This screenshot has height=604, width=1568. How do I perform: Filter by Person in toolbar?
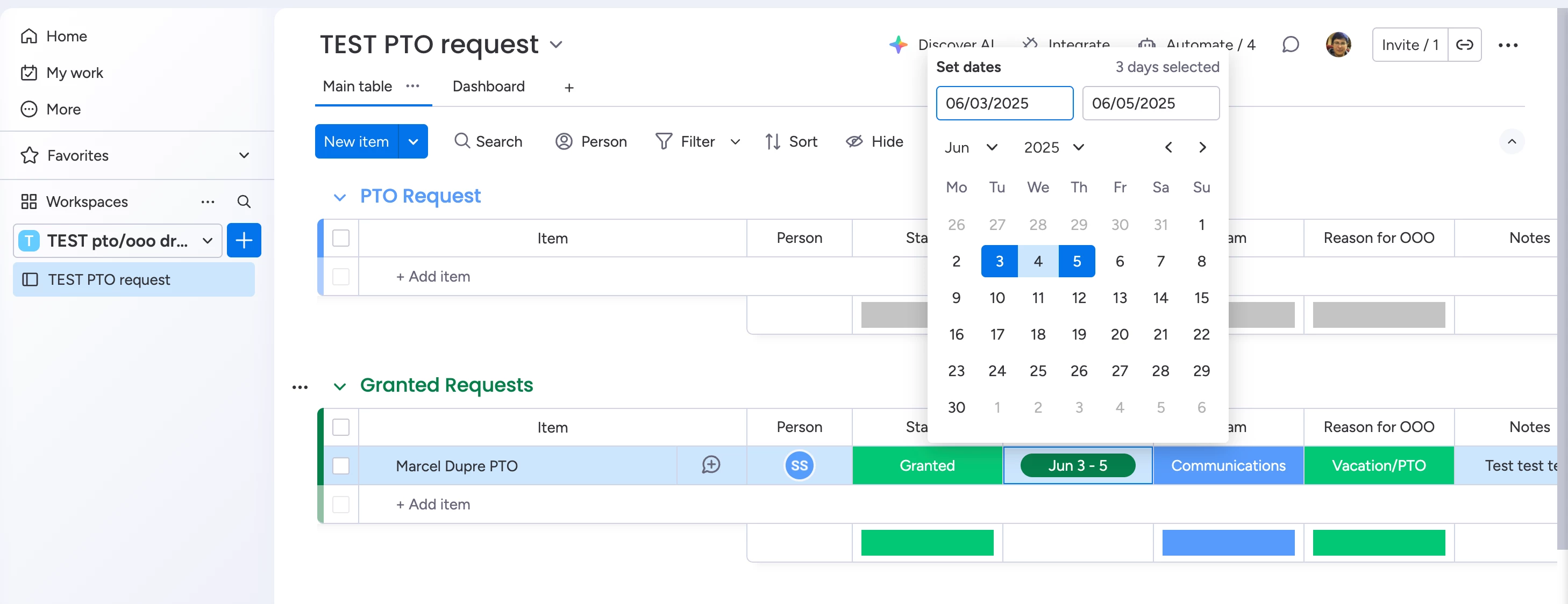click(591, 141)
